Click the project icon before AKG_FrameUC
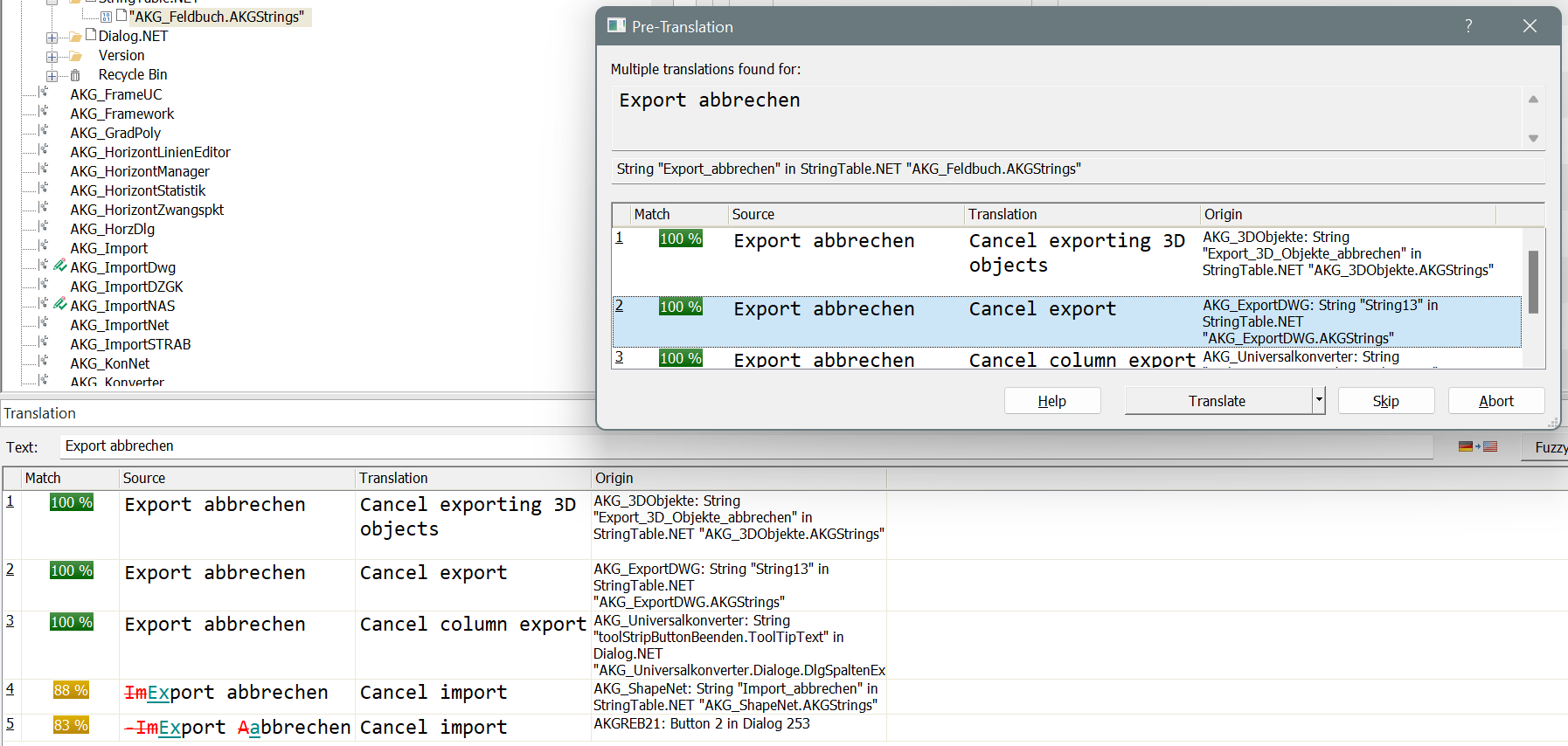1568x746 pixels. point(44,93)
